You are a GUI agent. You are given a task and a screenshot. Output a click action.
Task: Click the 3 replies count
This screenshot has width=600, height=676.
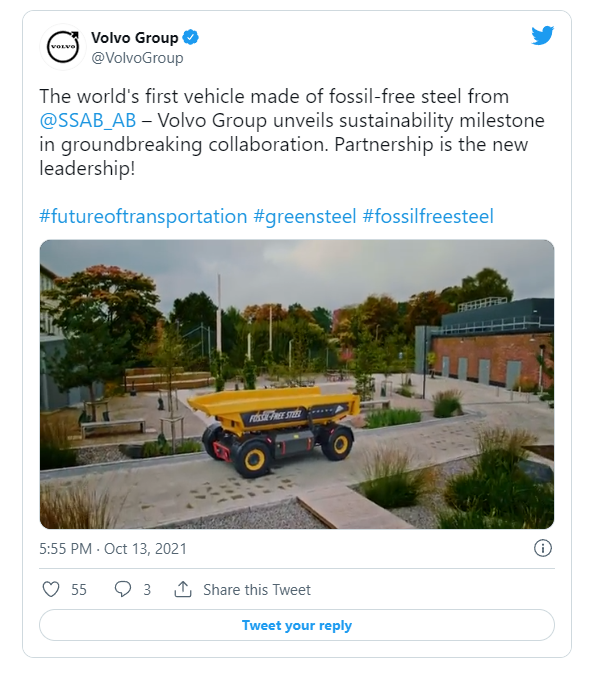pos(147,590)
